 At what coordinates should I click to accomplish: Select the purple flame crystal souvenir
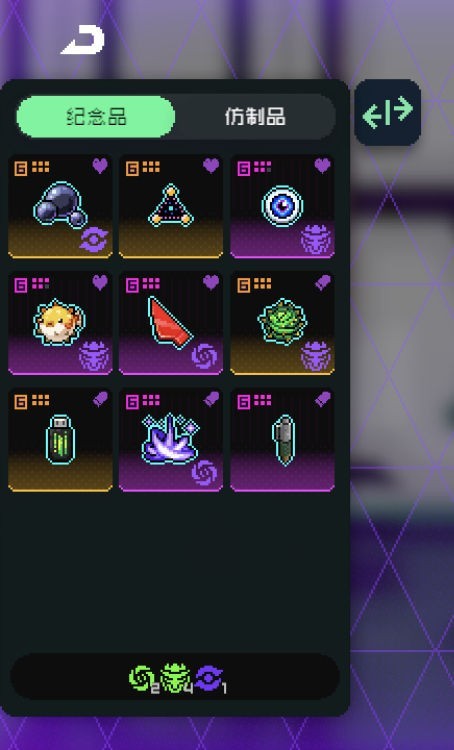tap(171, 440)
